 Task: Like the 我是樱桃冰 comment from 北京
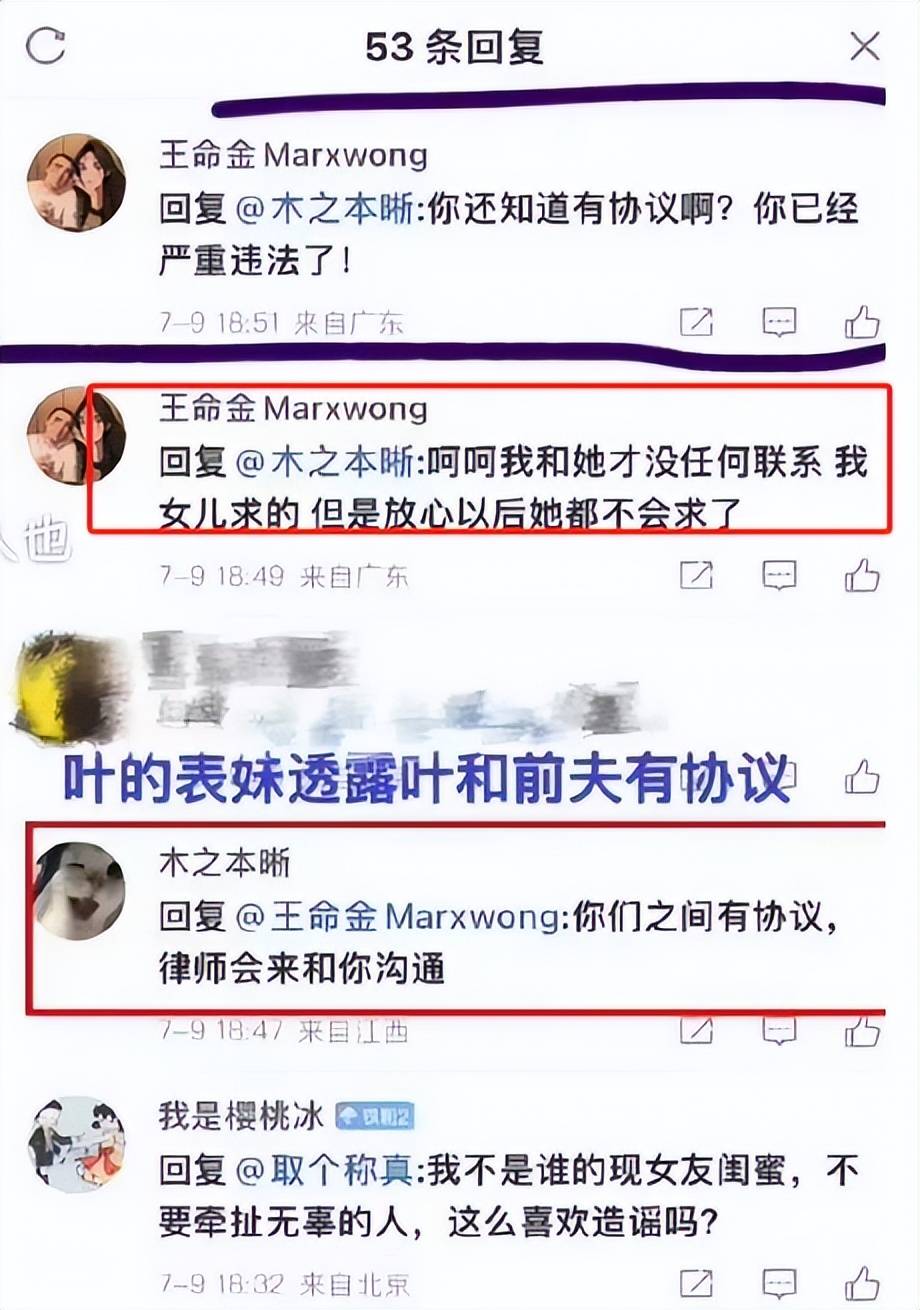point(862,1282)
